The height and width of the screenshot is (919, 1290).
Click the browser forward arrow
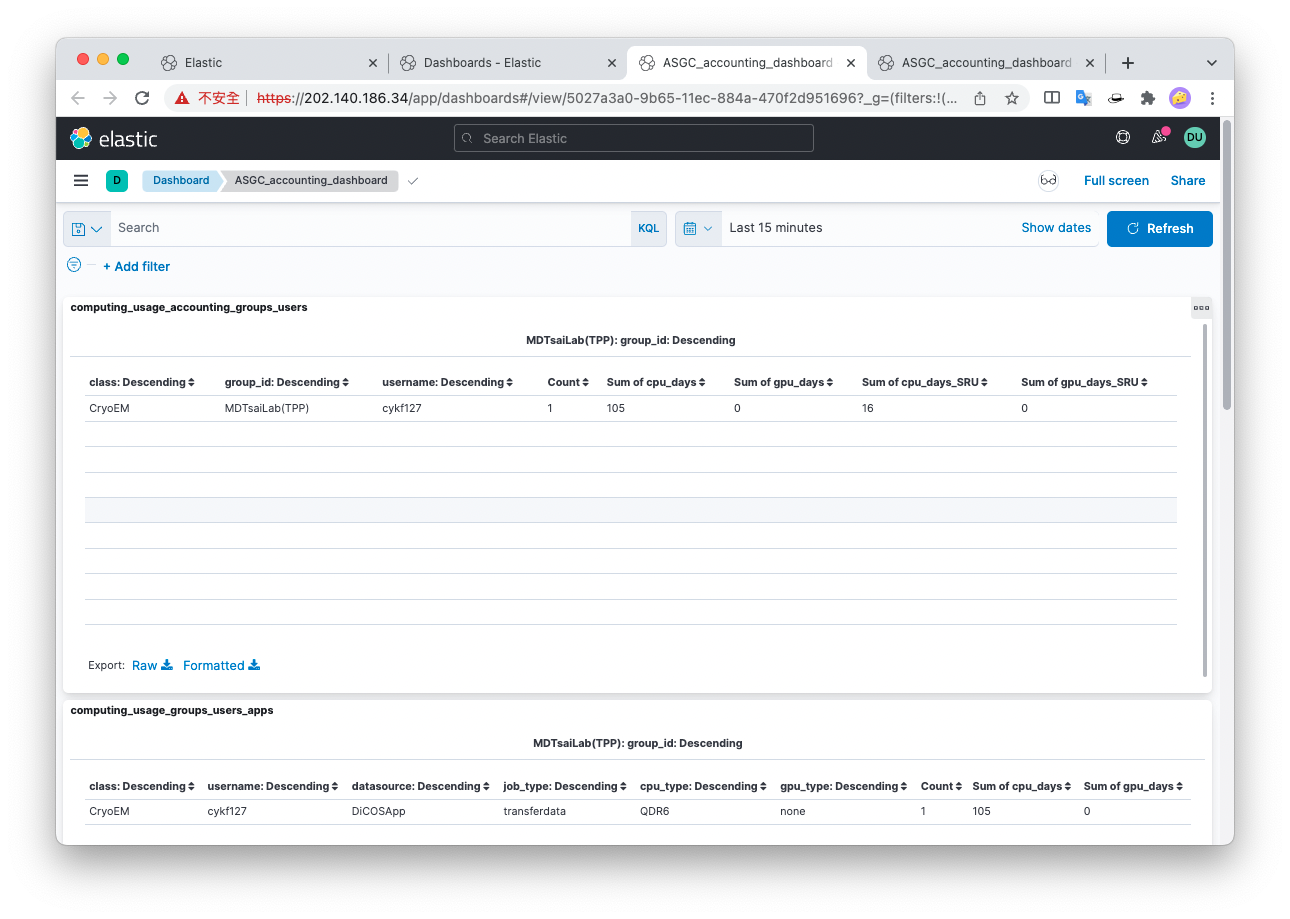click(x=110, y=98)
